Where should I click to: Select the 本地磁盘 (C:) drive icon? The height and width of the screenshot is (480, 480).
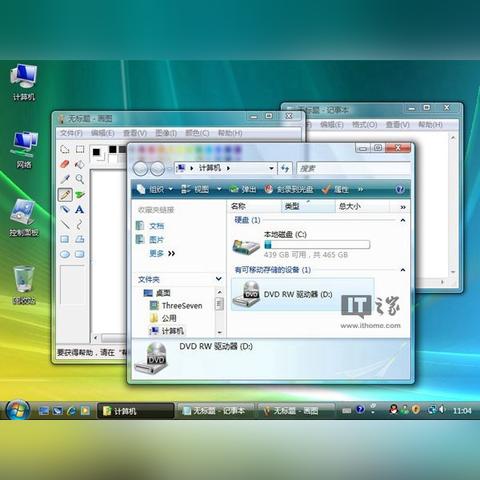246,247
